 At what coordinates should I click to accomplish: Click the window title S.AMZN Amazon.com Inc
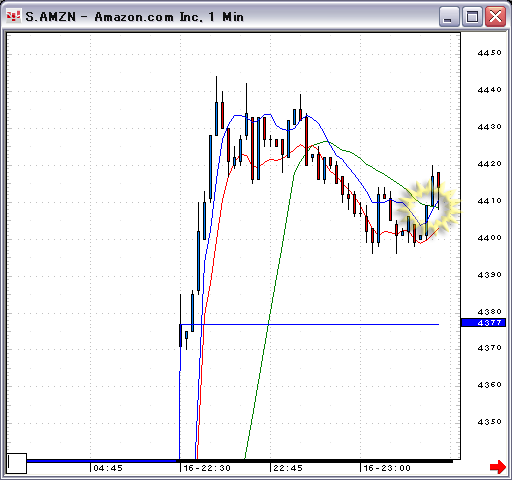coord(135,17)
